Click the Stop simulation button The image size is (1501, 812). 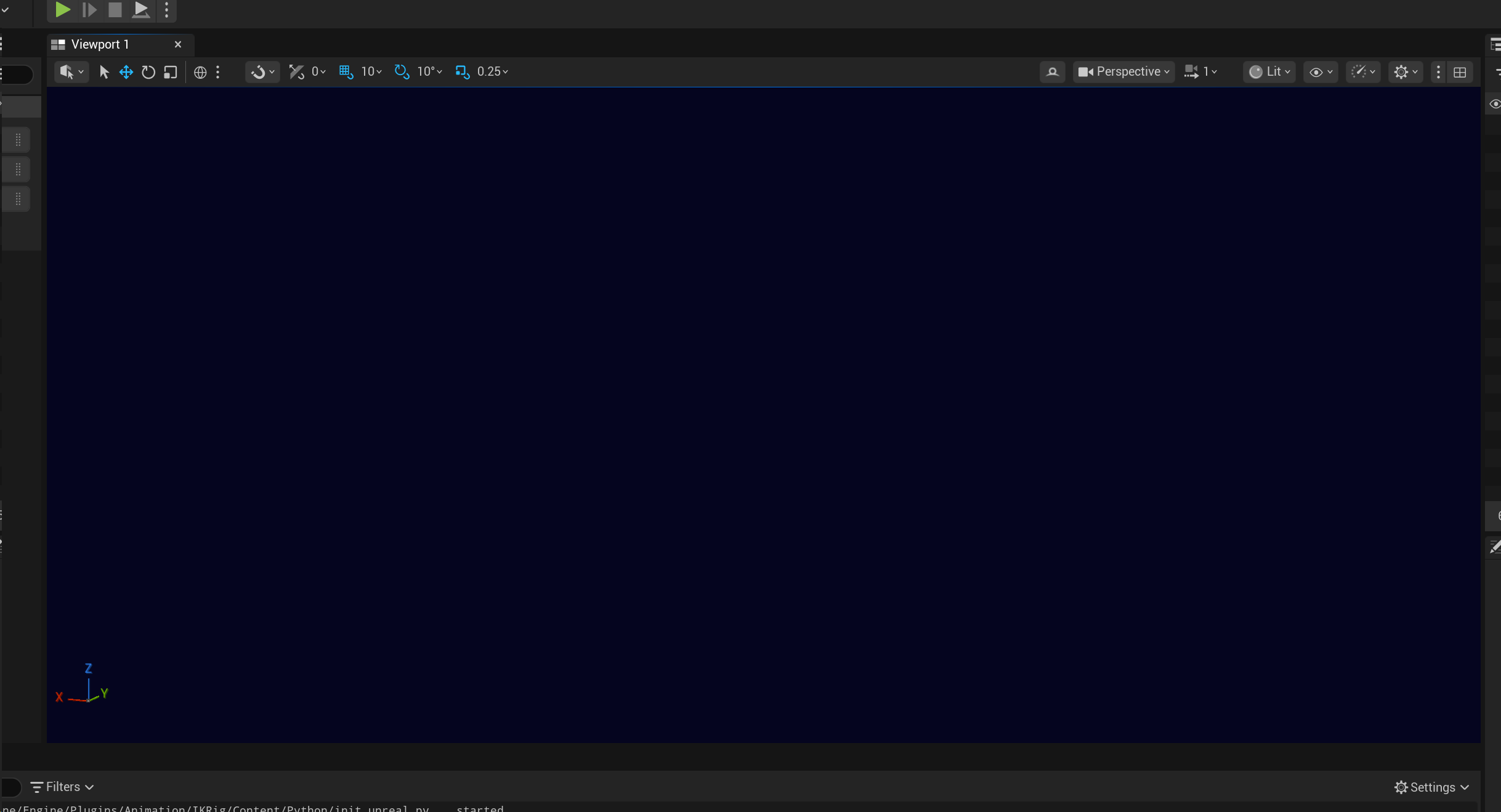tap(115, 10)
